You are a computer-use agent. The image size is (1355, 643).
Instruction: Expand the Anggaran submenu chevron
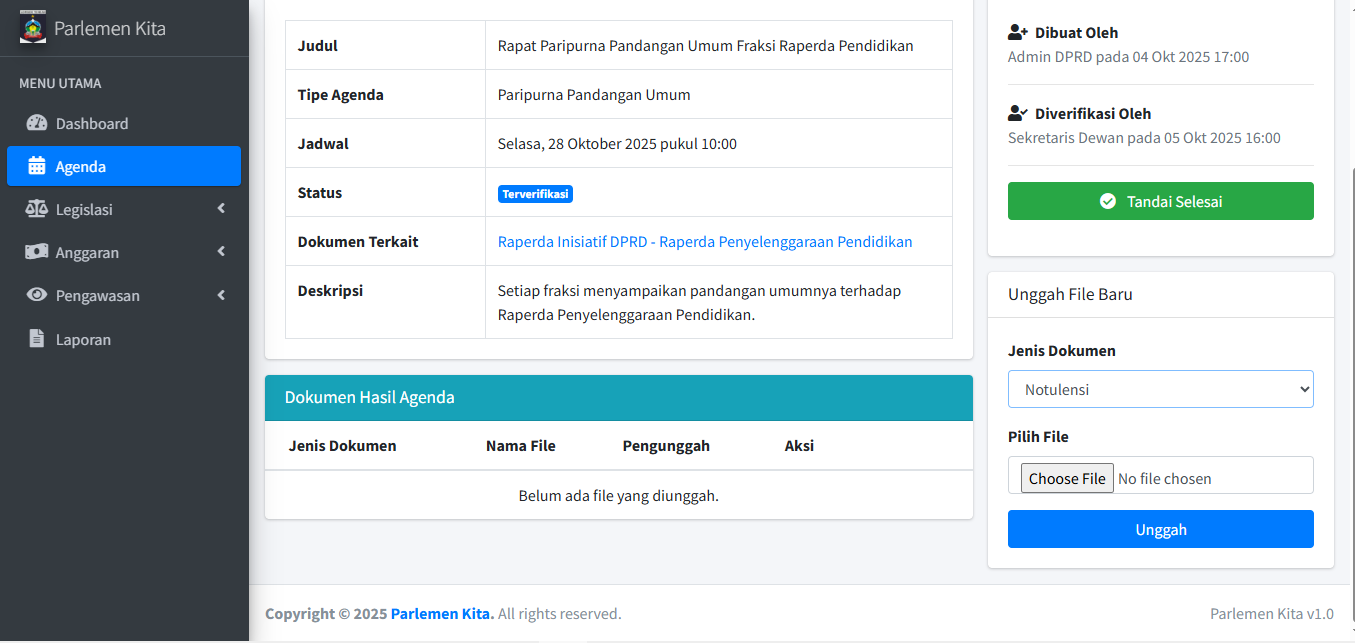coord(221,252)
